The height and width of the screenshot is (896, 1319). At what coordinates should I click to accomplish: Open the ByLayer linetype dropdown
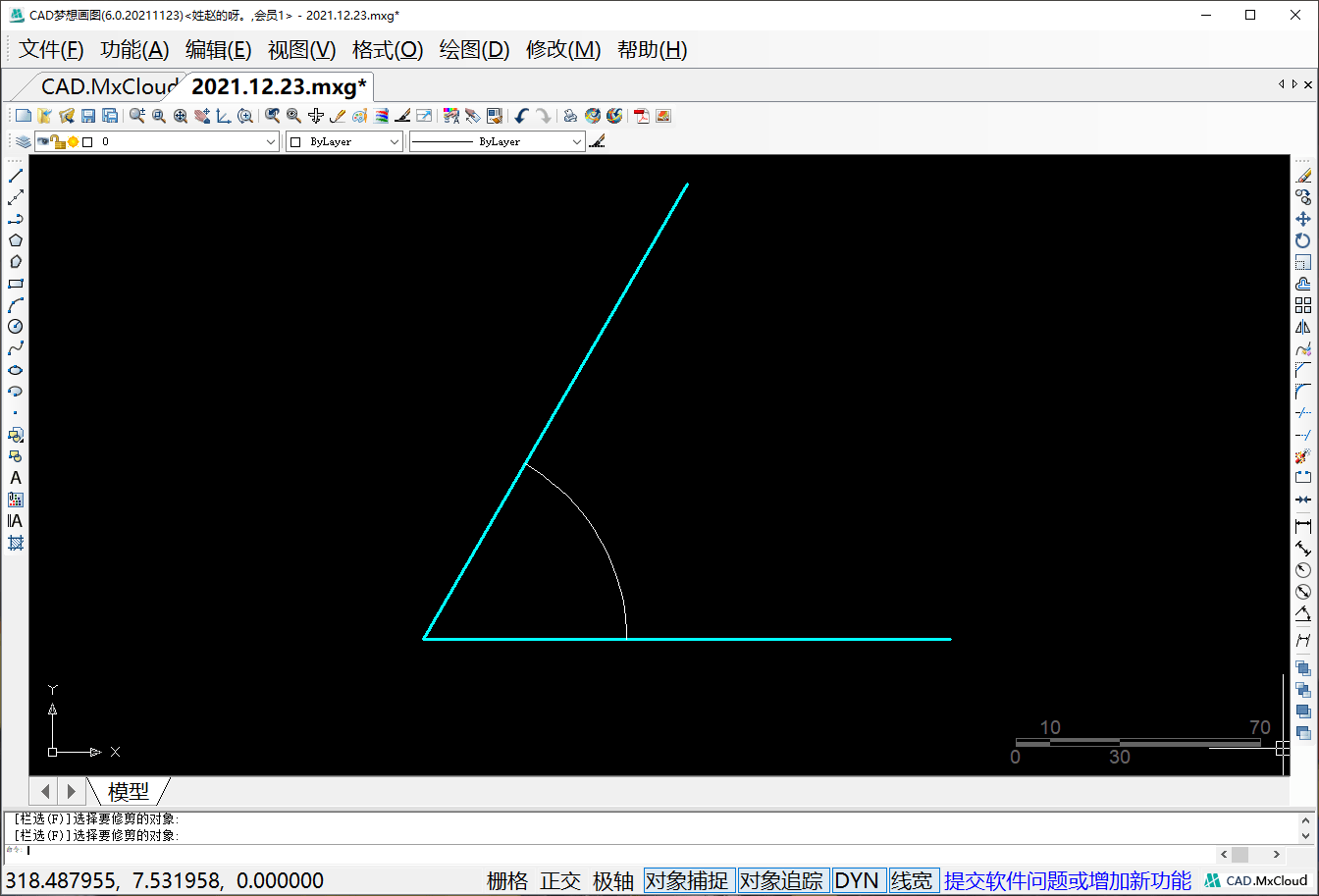click(x=577, y=142)
